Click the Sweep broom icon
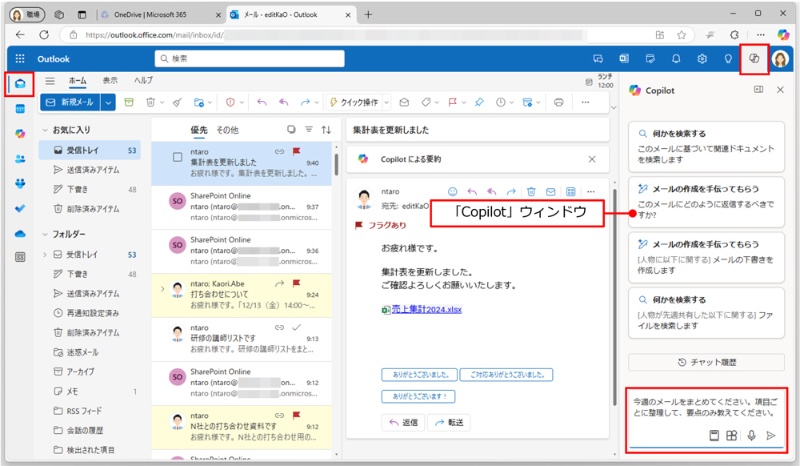The image size is (800, 466). click(x=177, y=103)
